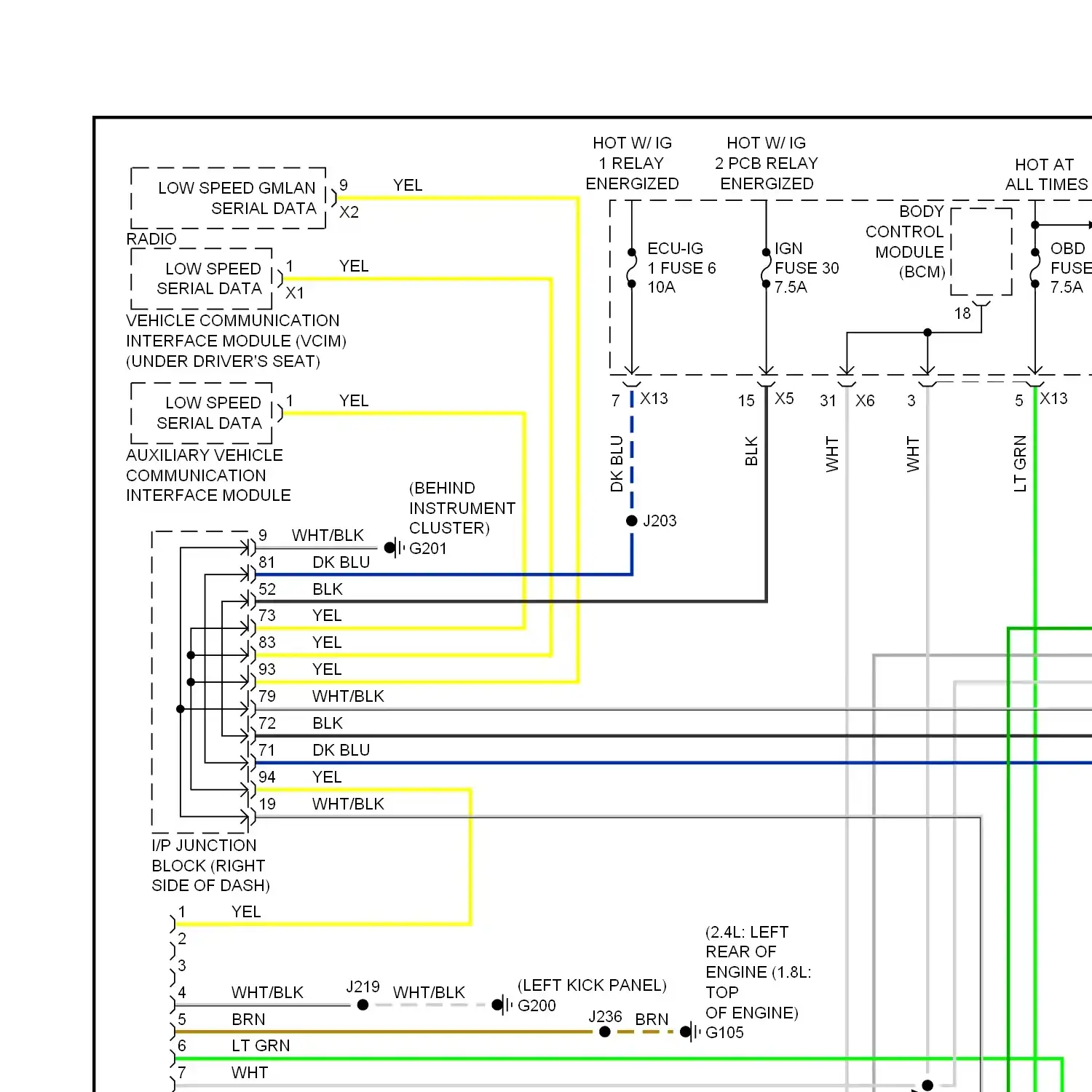Click the J203 junction label
The image size is (1092, 1092).
pos(660,521)
